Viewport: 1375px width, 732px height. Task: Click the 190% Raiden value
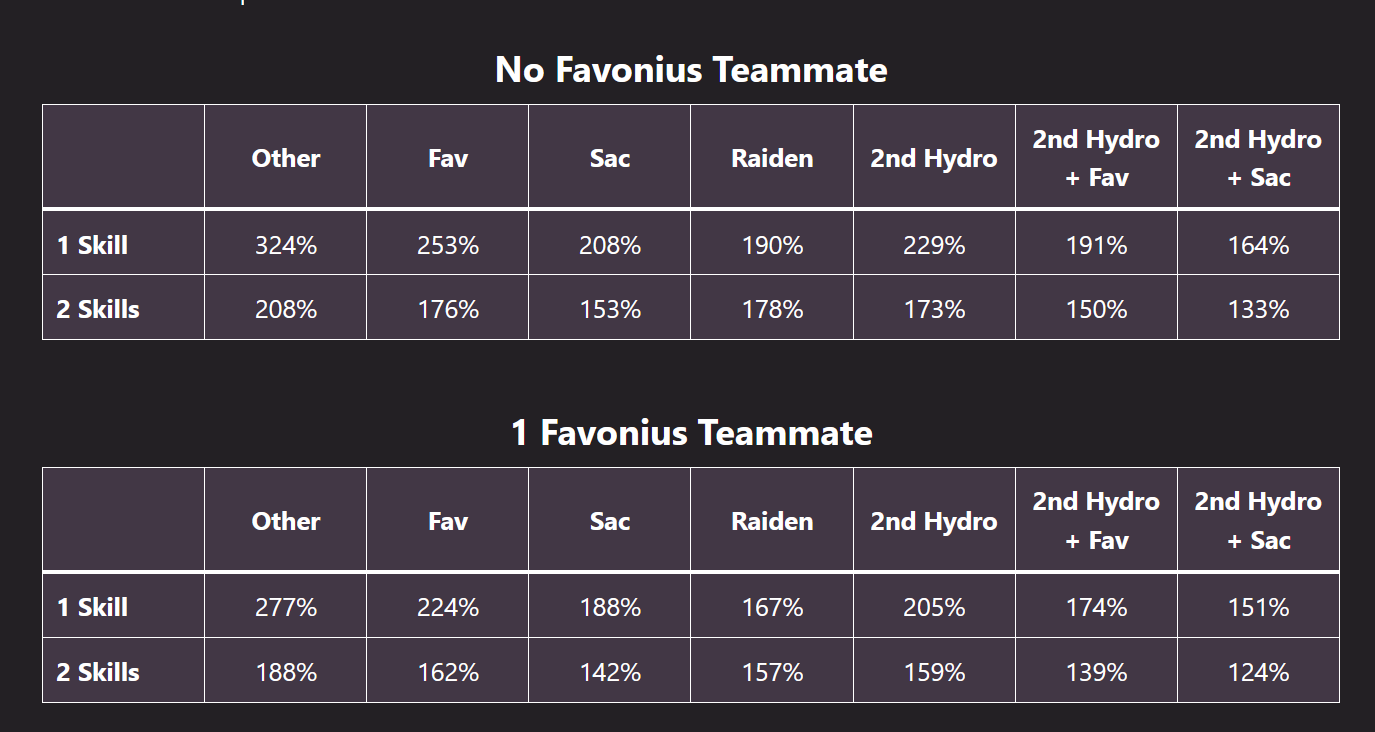(x=772, y=245)
